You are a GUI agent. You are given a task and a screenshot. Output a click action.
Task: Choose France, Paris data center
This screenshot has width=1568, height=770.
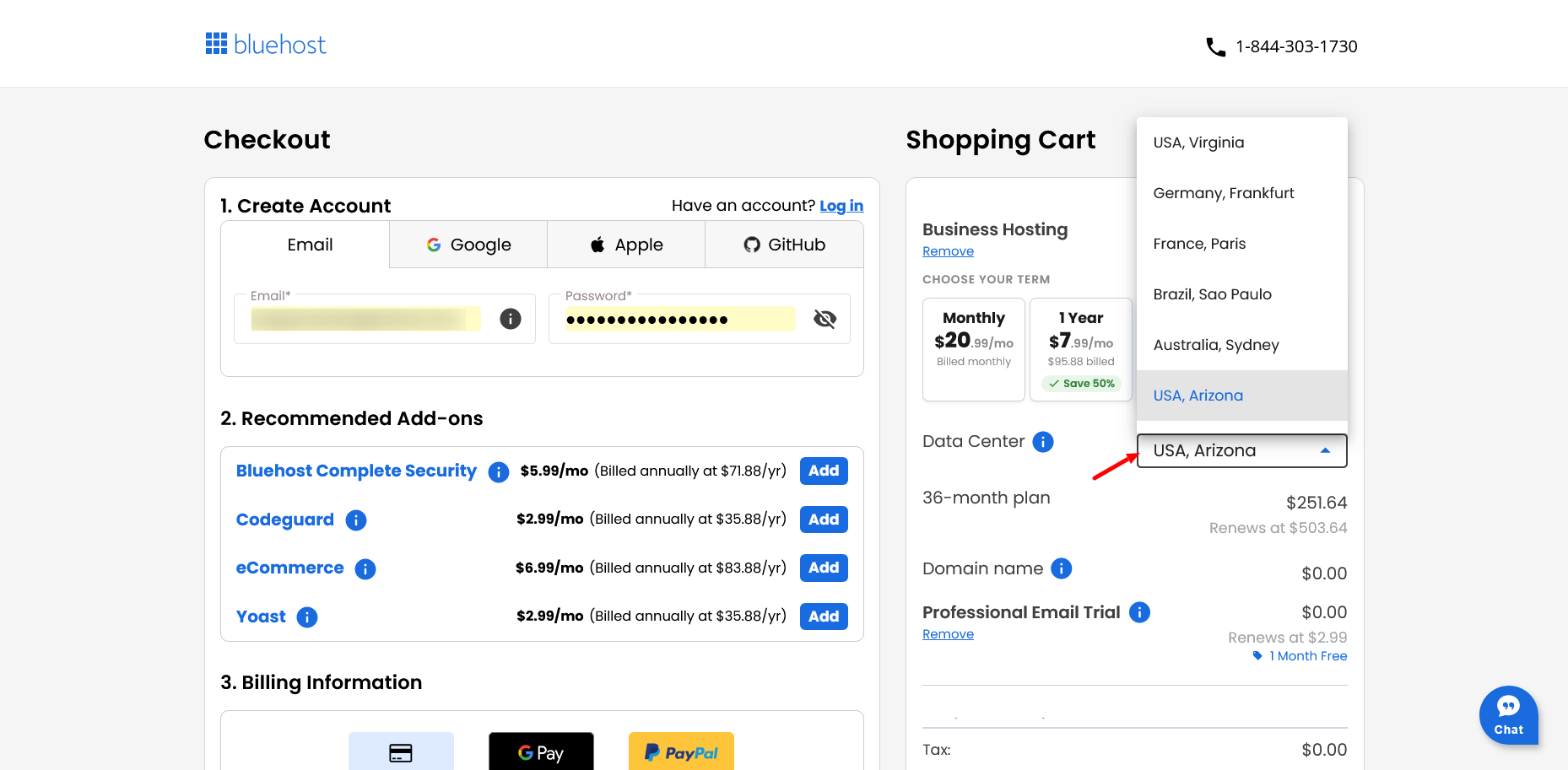[x=1242, y=244]
